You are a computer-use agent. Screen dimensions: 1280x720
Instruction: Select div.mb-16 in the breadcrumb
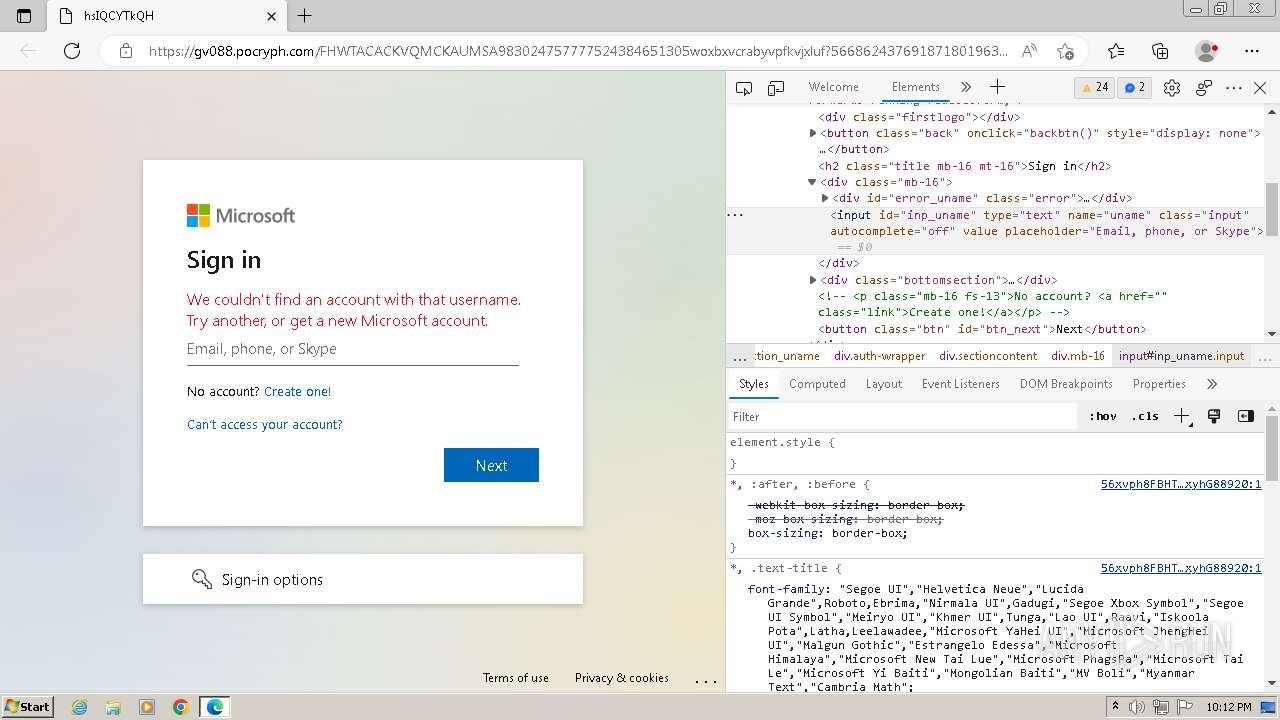coord(1078,356)
